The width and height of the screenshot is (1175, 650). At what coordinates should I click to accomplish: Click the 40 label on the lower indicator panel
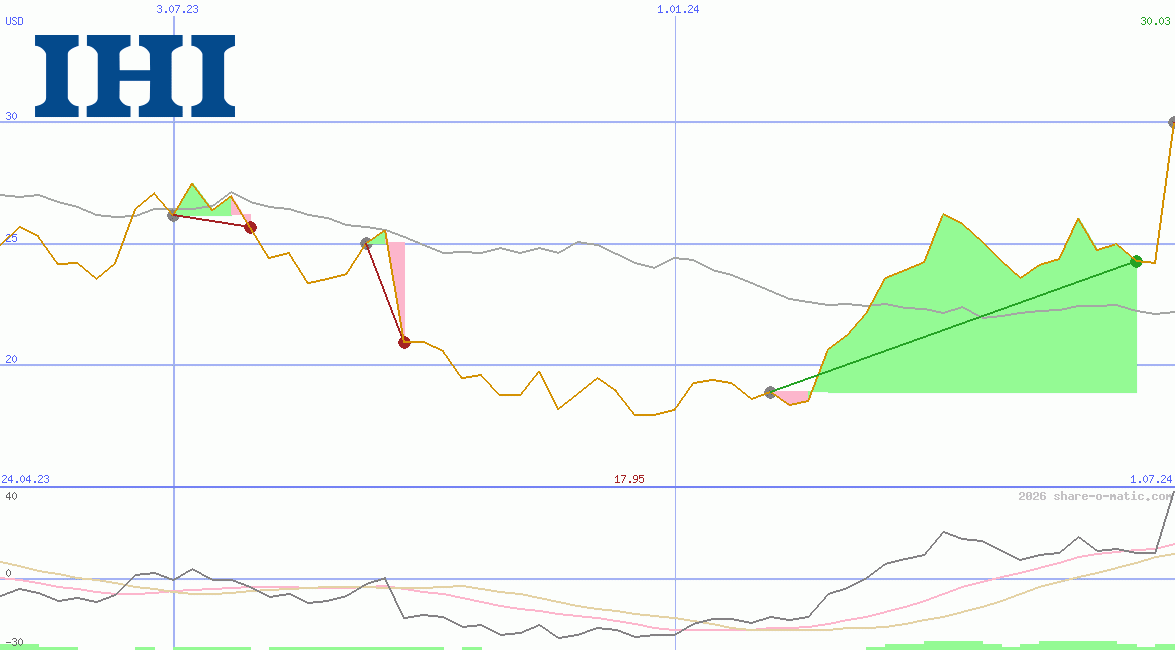tap(9, 495)
